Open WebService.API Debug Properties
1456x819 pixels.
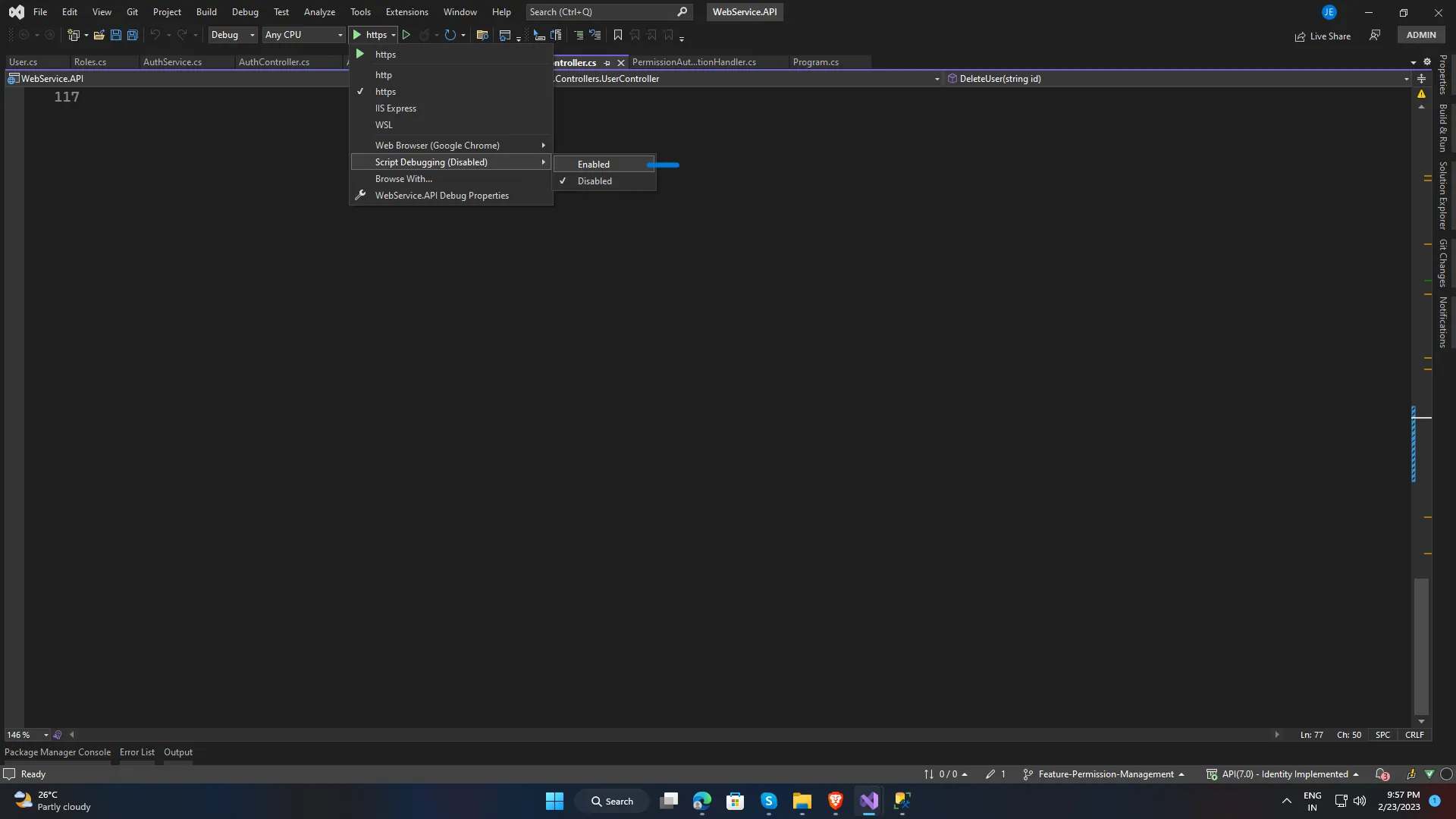pos(441,196)
